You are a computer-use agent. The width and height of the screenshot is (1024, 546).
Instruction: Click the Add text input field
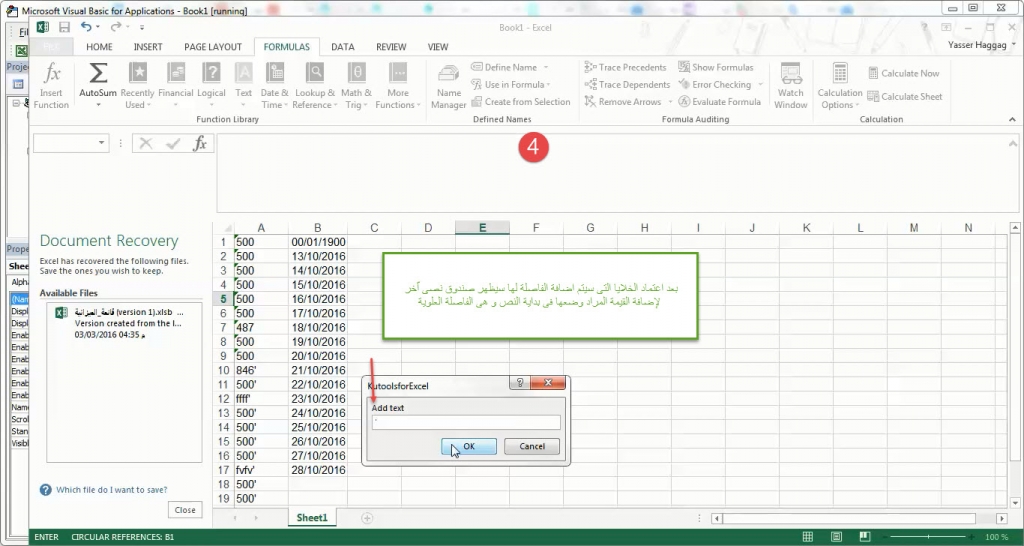pos(466,422)
